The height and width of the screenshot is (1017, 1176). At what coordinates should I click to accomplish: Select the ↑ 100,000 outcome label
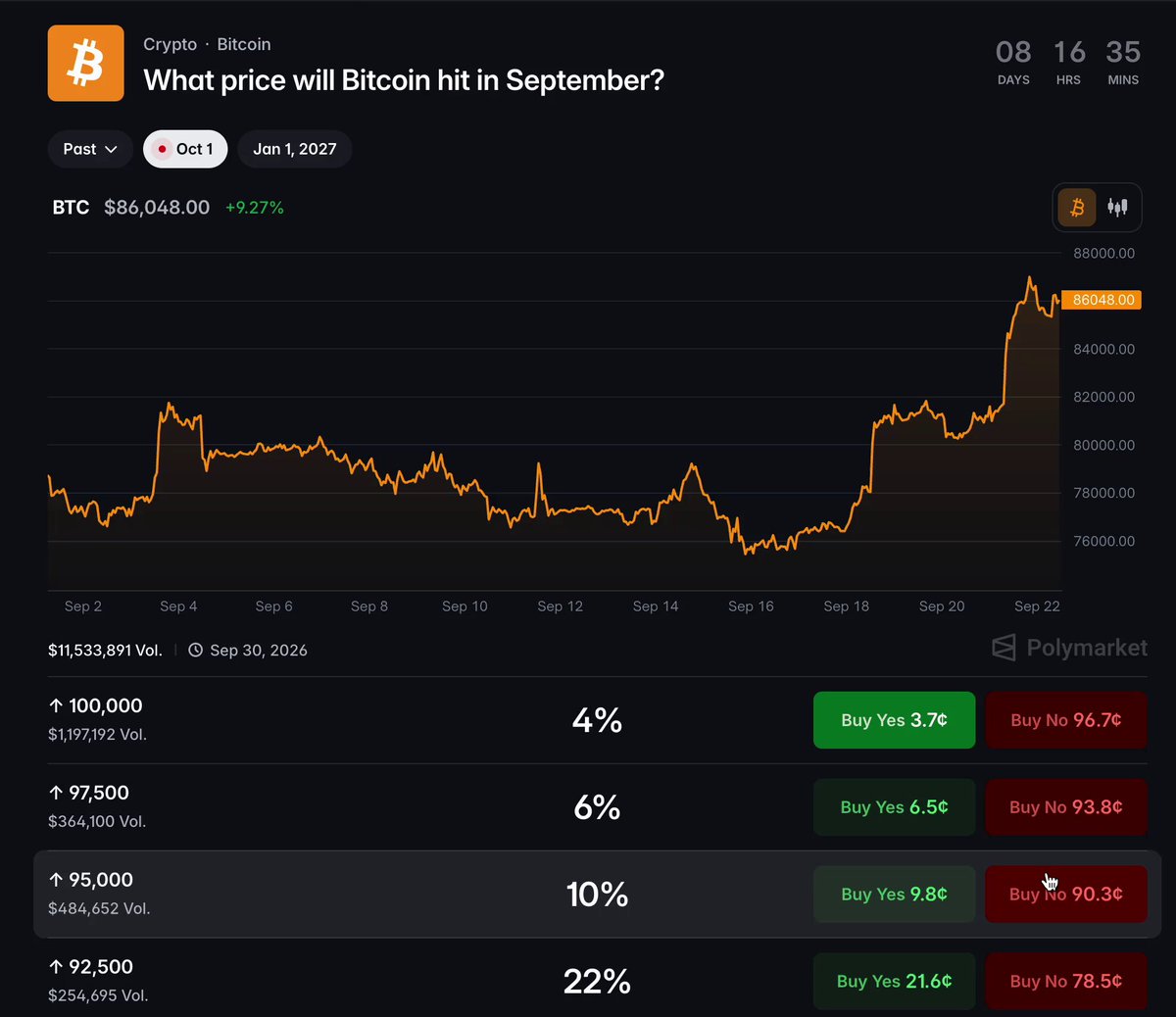(x=95, y=705)
